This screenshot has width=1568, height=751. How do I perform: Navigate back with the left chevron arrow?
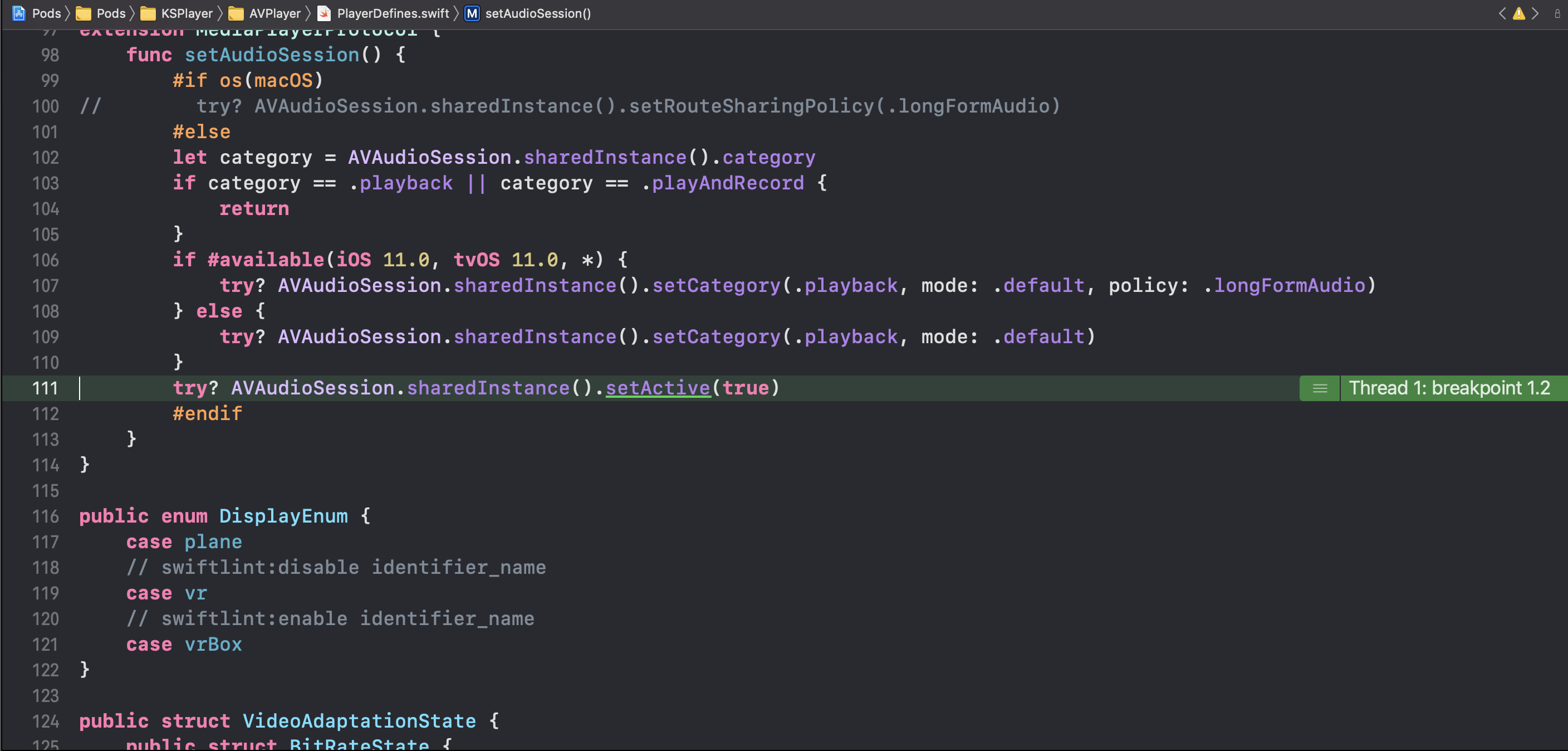pyautogui.click(x=1501, y=13)
